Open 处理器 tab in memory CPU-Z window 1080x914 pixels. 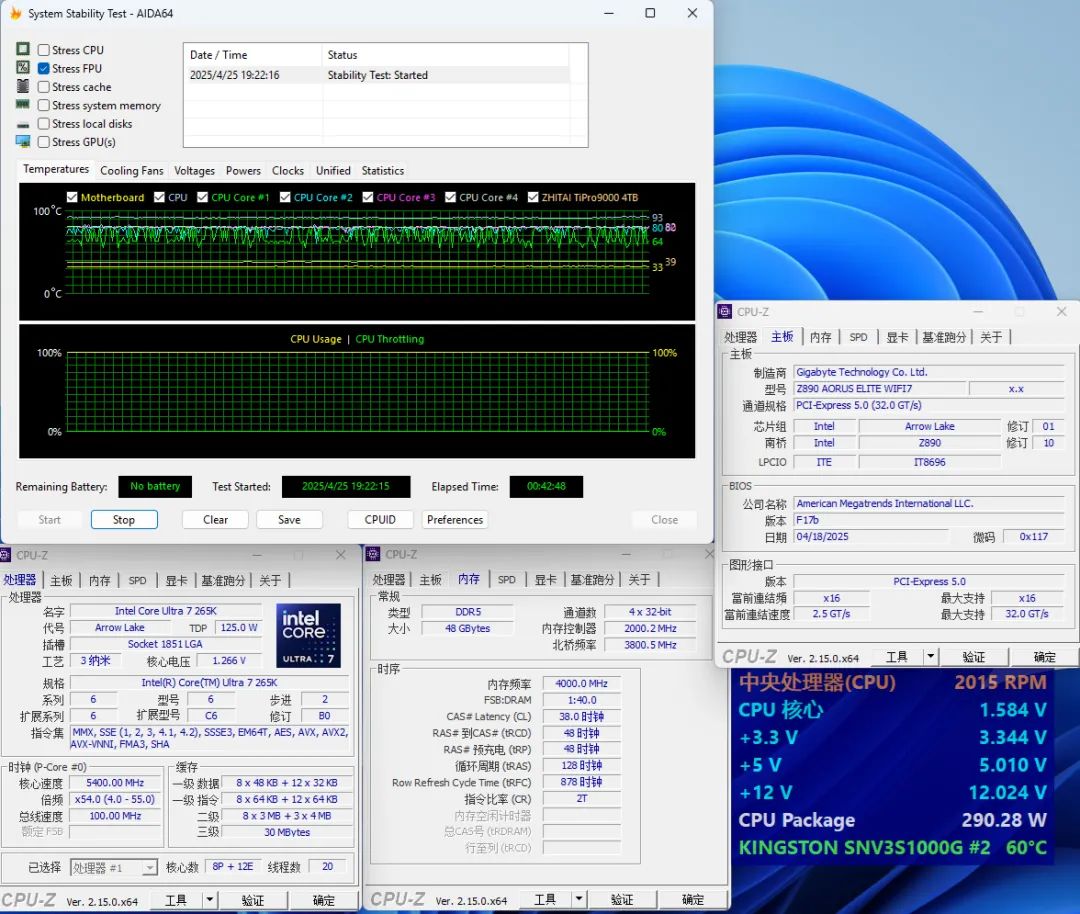389,580
